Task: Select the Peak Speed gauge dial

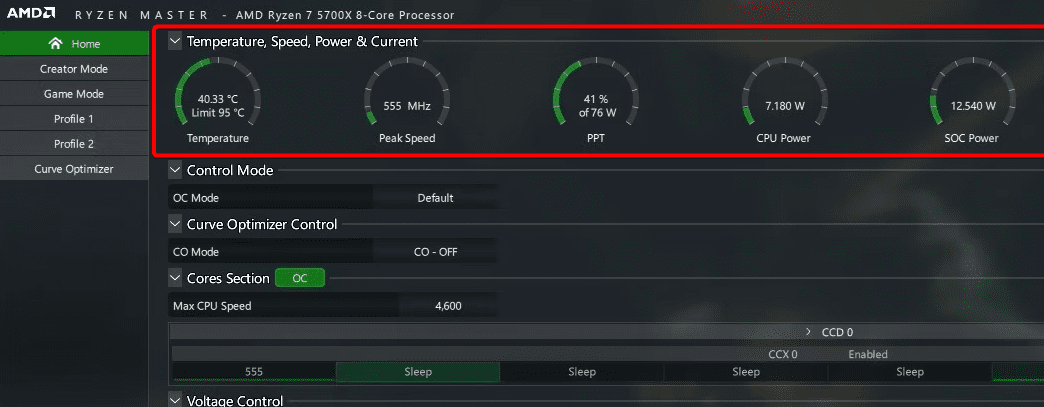Action: click(x=407, y=100)
